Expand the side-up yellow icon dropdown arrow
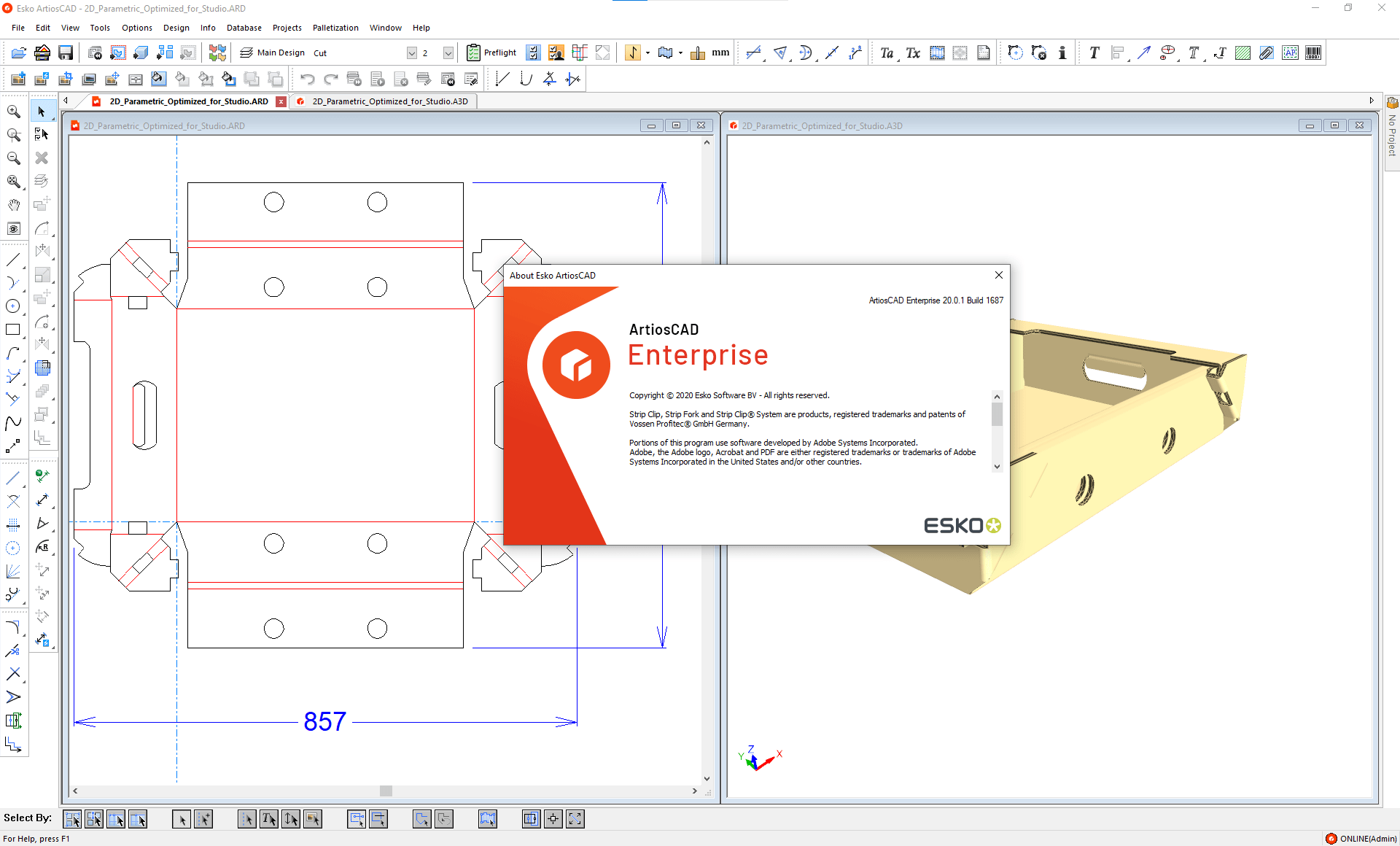This screenshot has width=1400, height=846. click(647, 53)
